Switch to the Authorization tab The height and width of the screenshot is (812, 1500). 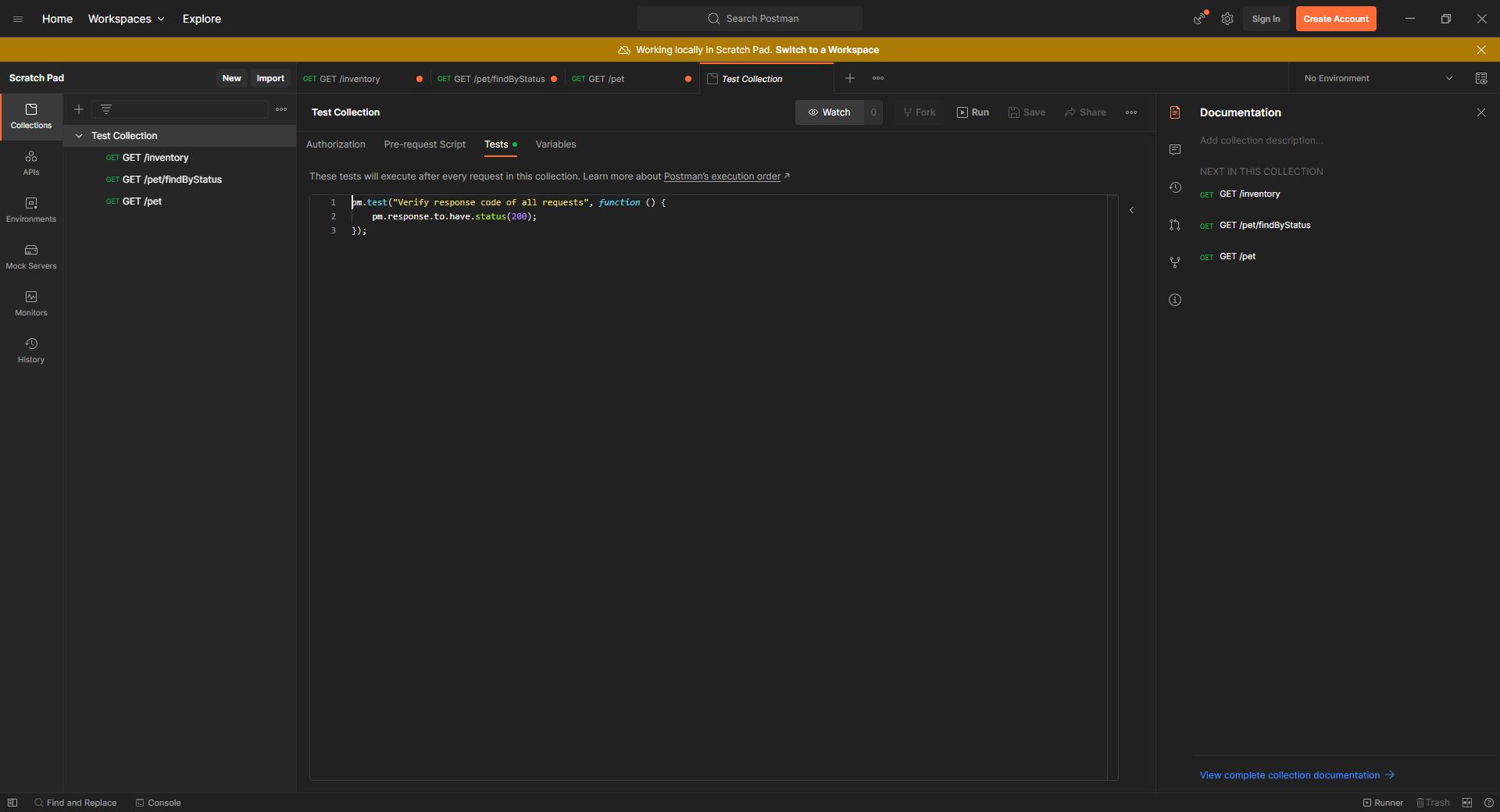click(336, 144)
